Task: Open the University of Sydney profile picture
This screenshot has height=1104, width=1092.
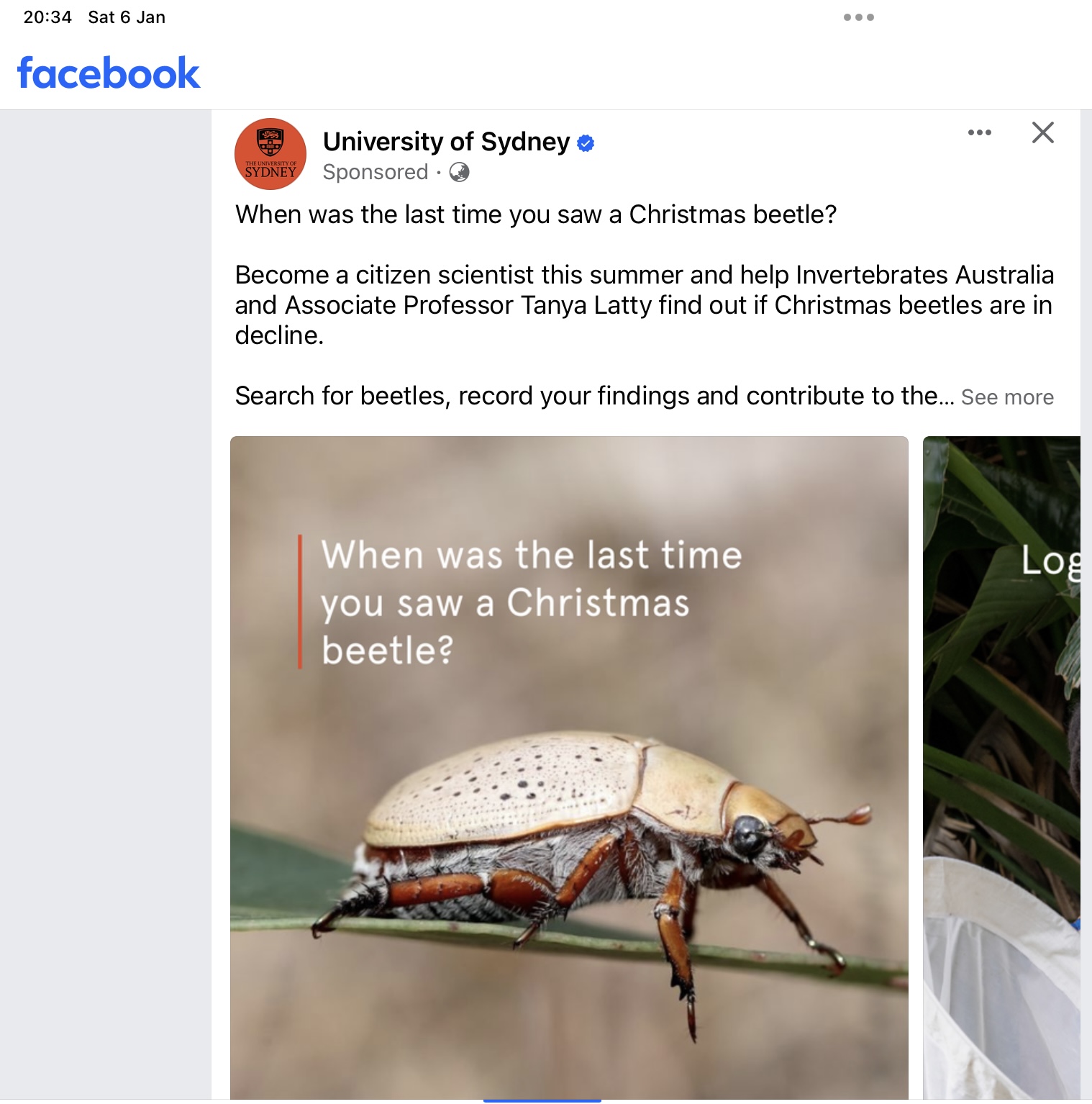Action: 270,154
